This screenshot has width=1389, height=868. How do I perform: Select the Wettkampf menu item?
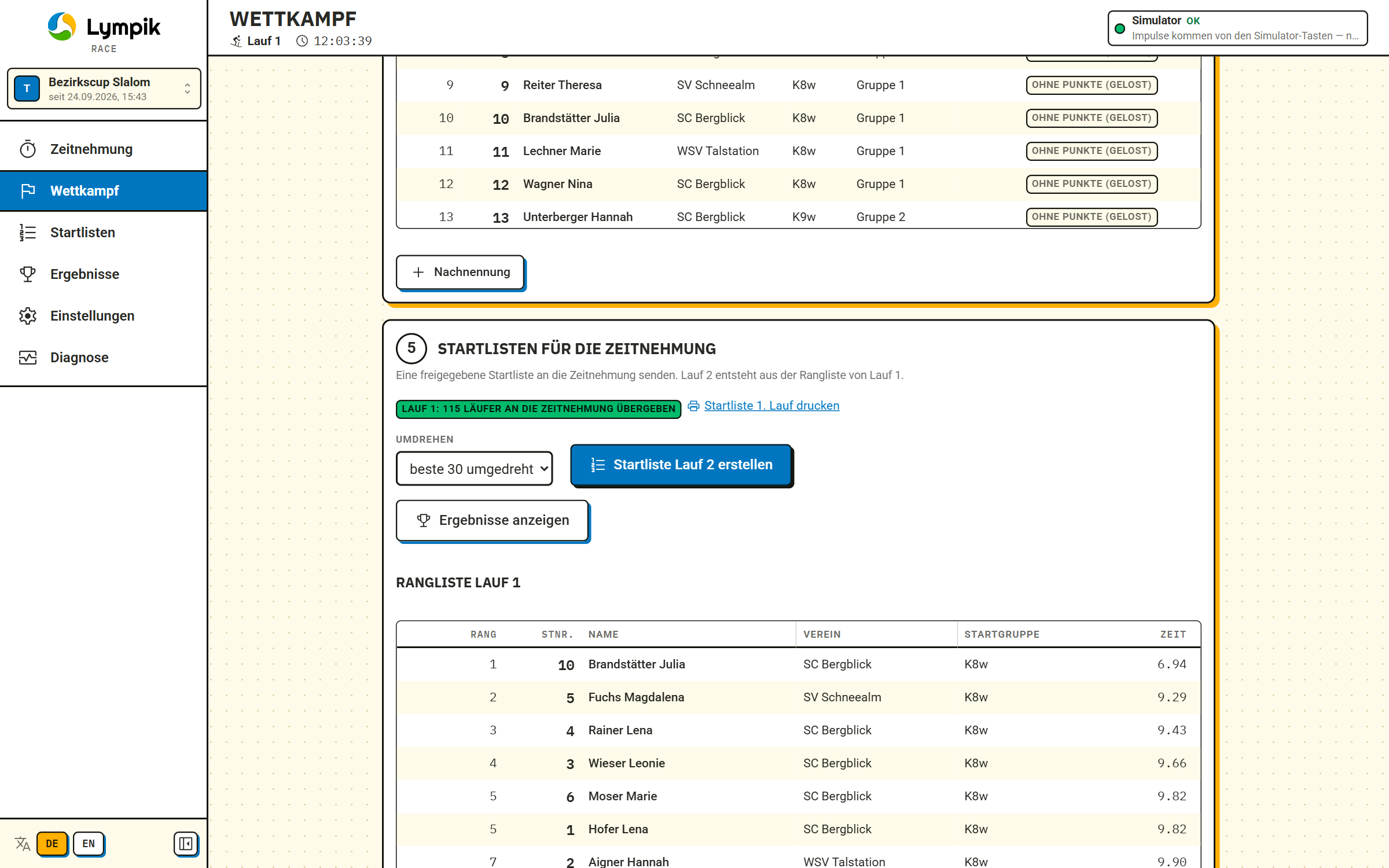tap(104, 191)
